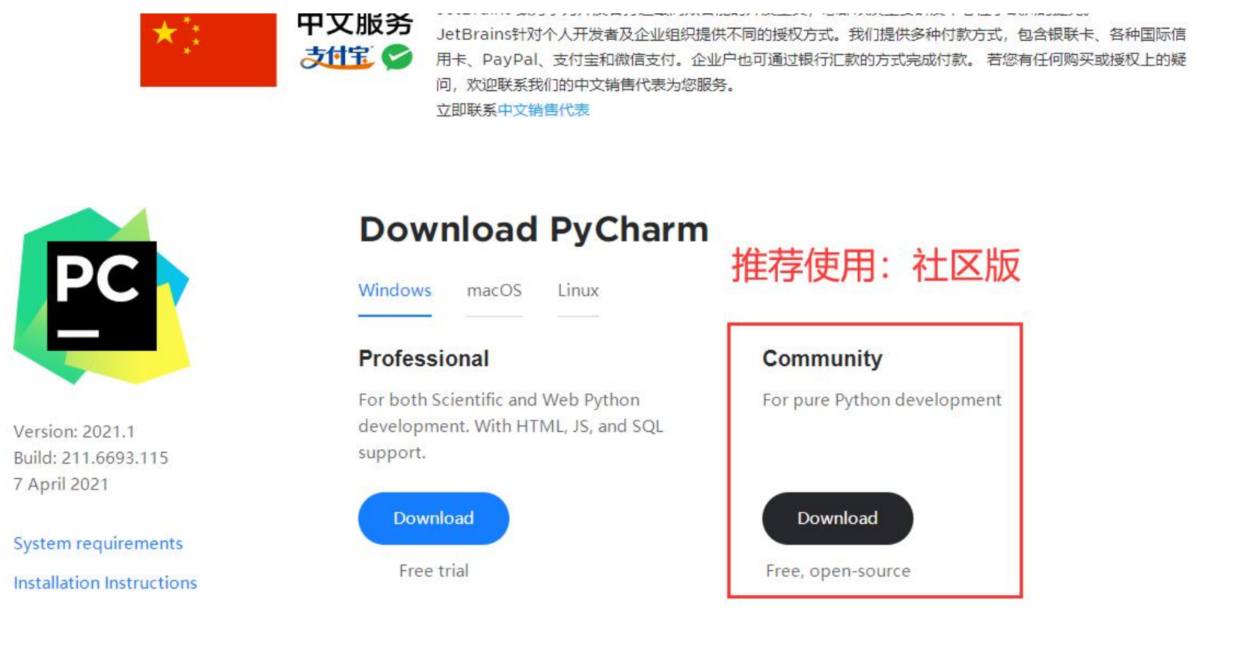Click the Professional edition heading
The width and height of the screenshot is (1247, 645).
pos(424,358)
